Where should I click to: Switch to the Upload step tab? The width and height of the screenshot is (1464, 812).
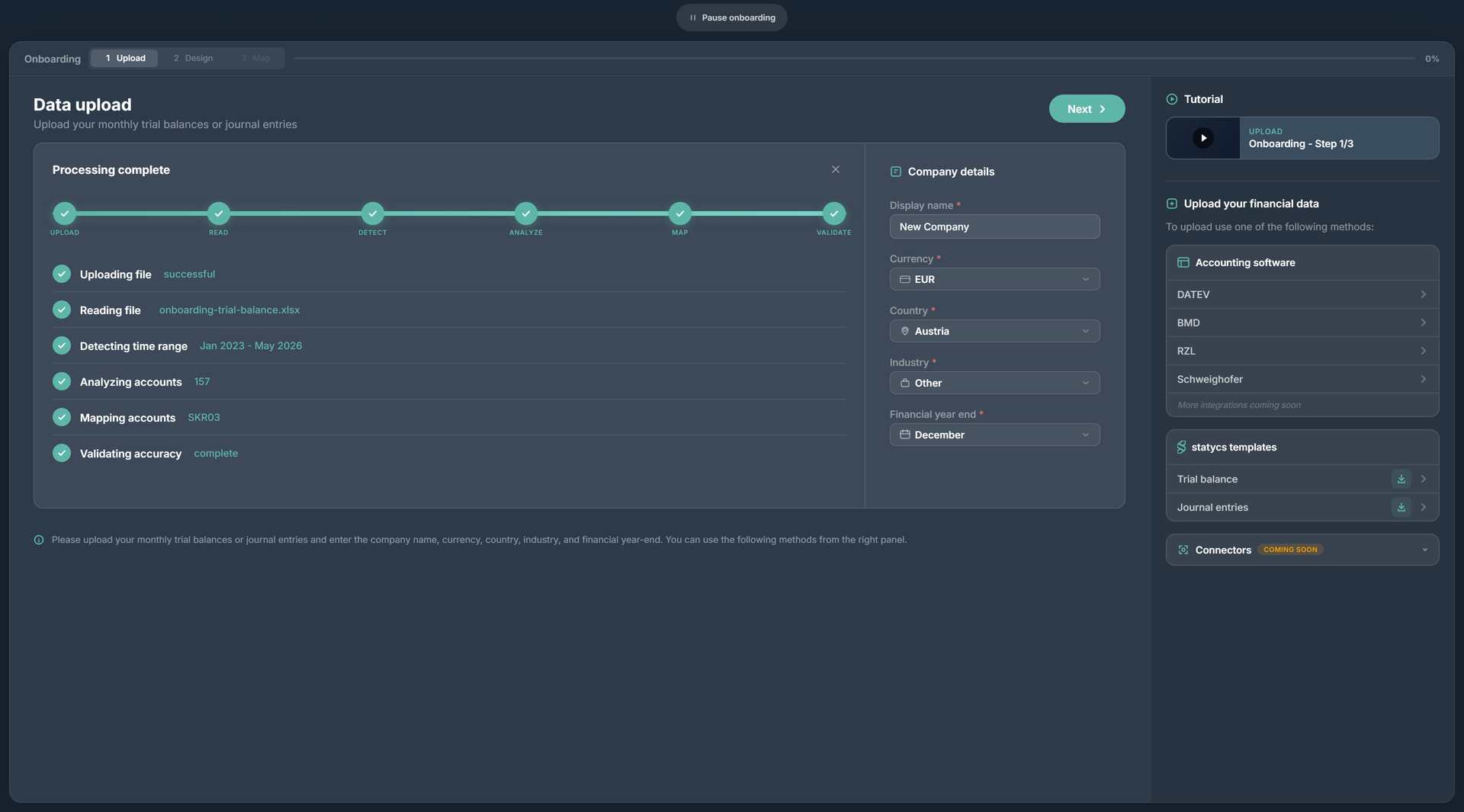124,58
